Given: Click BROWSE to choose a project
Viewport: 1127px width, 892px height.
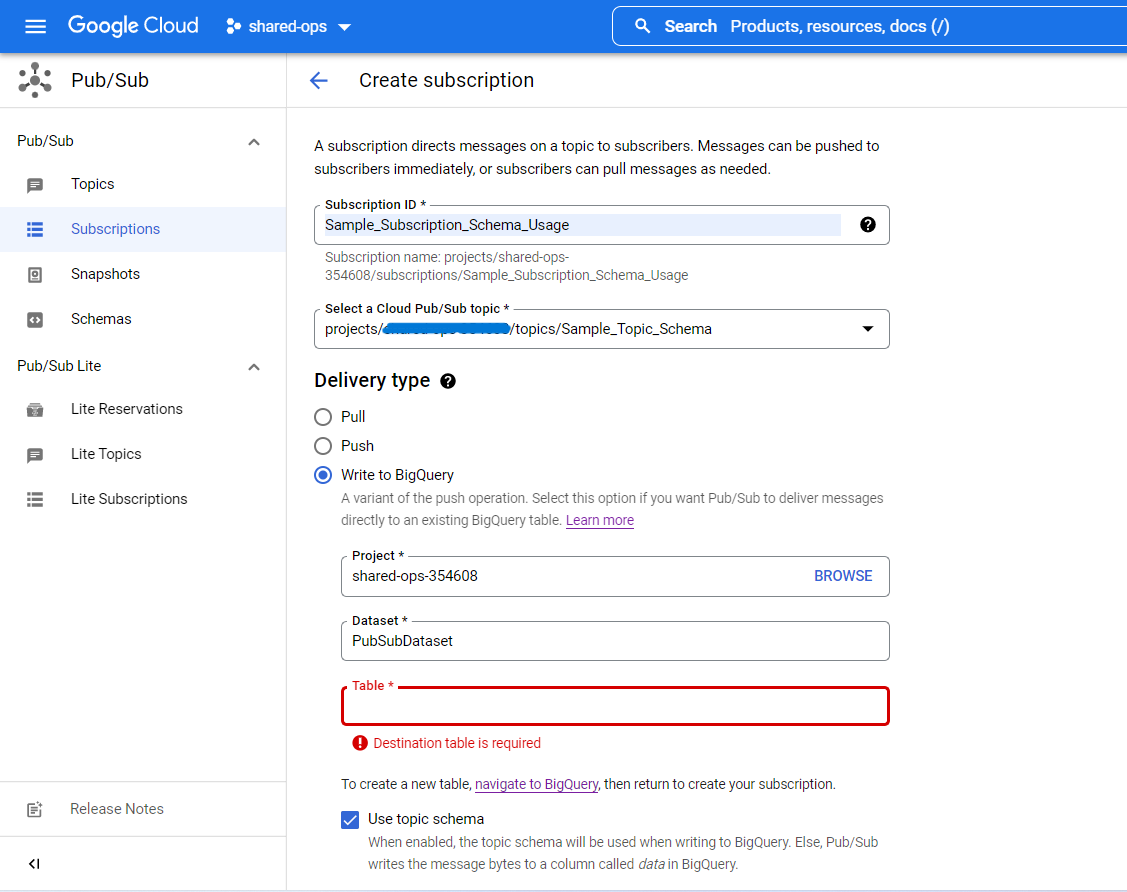Looking at the screenshot, I should point(843,575).
